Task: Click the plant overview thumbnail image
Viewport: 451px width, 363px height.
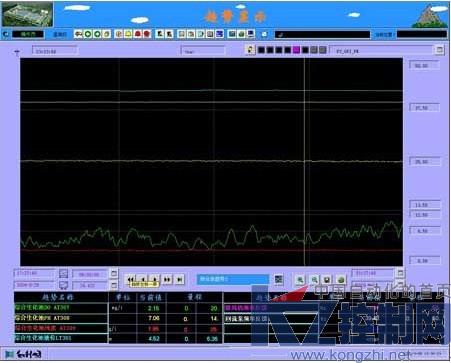Action: pyautogui.click(x=27, y=14)
